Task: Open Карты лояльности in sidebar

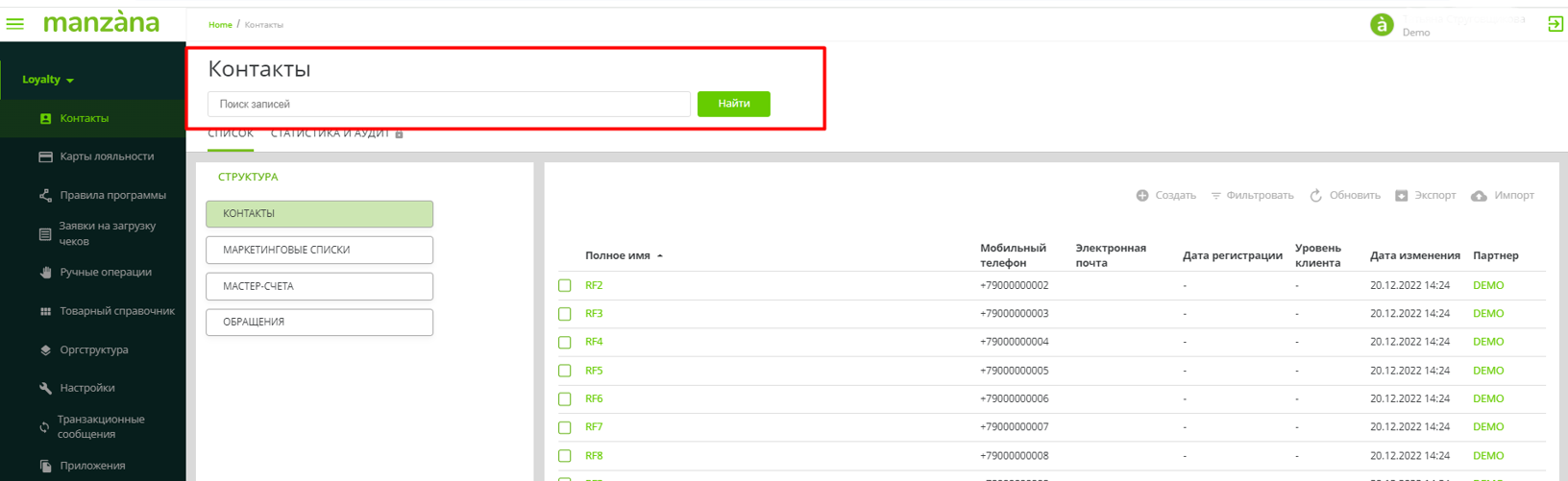Action: pyautogui.click(x=106, y=156)
